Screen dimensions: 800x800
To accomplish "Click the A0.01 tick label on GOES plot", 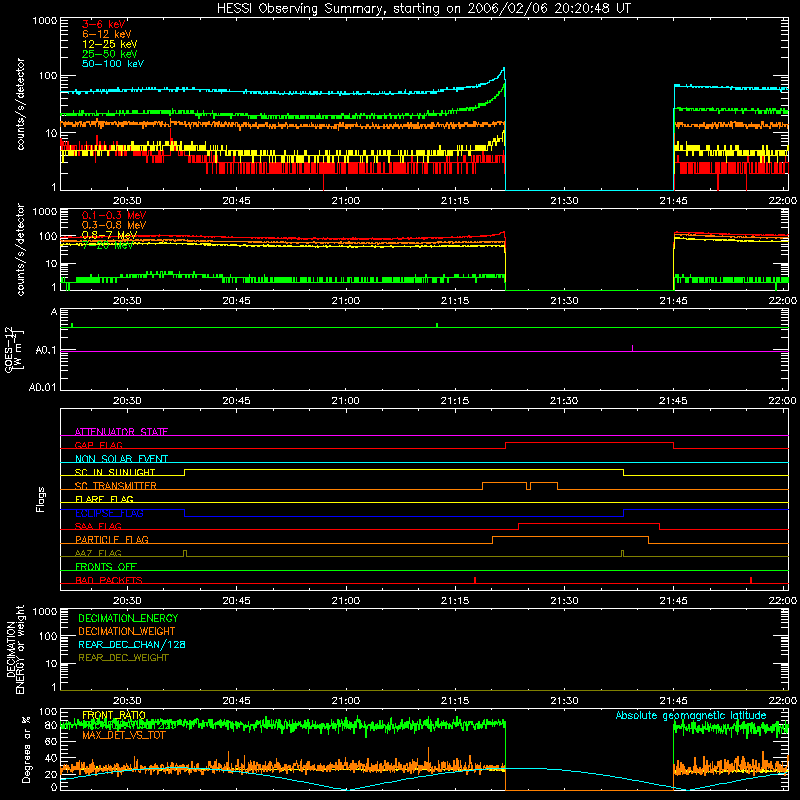I will click(43, 387).
